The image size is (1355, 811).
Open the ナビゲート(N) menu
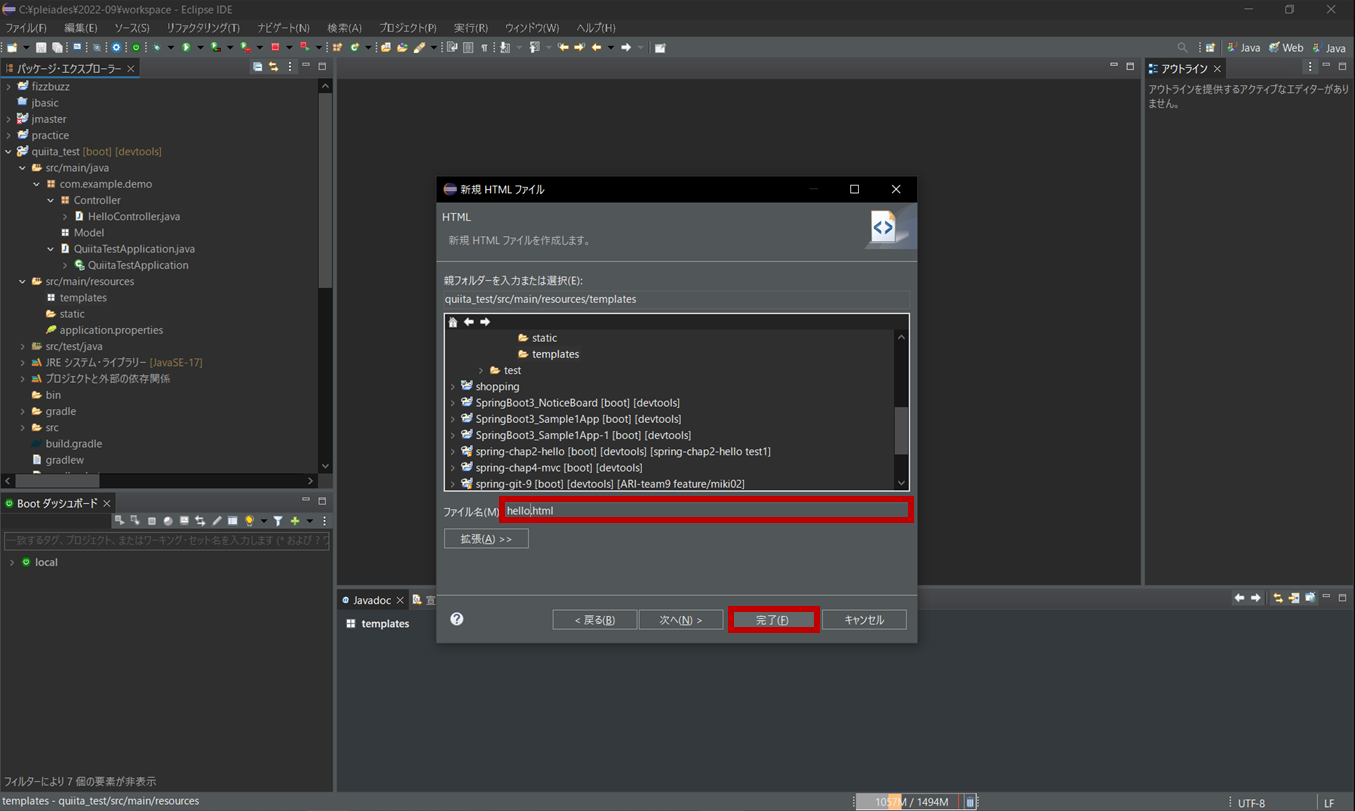283,28
